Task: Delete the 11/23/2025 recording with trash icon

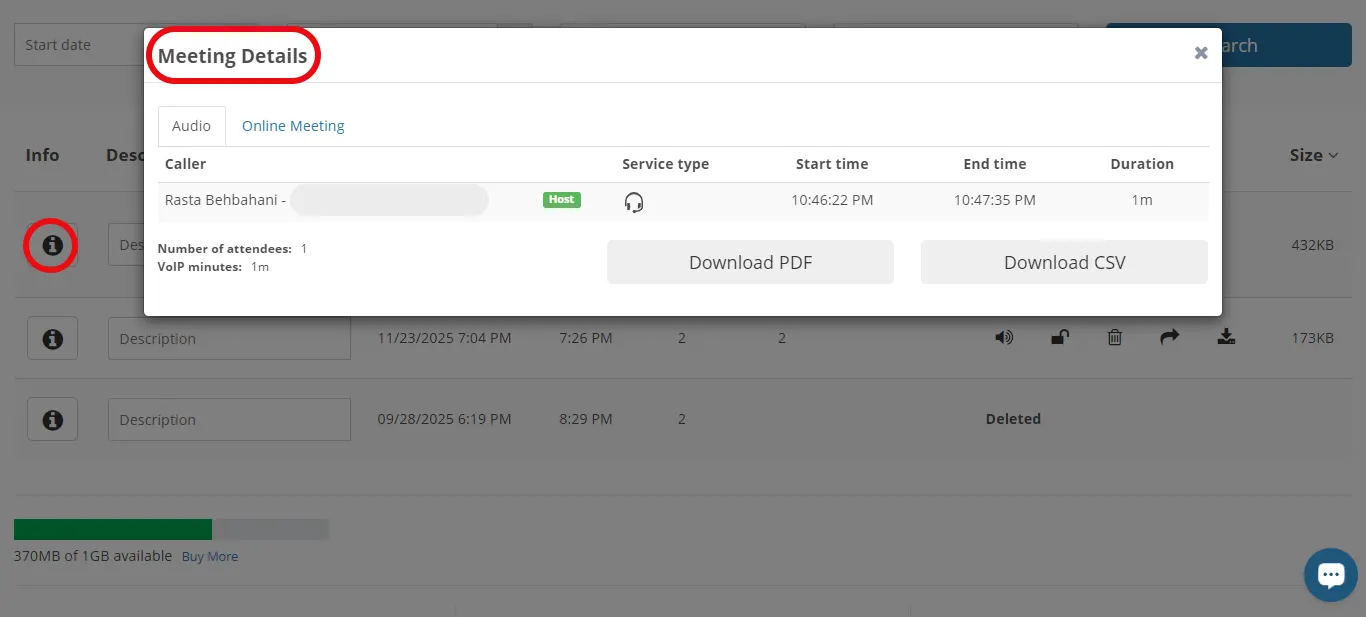Action: pyautogui.click(x=1114, y=338)
